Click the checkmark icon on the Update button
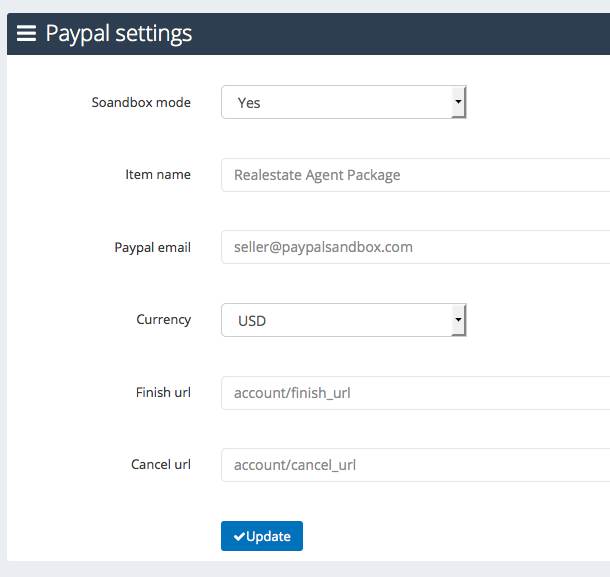 [x=239, y=537]
